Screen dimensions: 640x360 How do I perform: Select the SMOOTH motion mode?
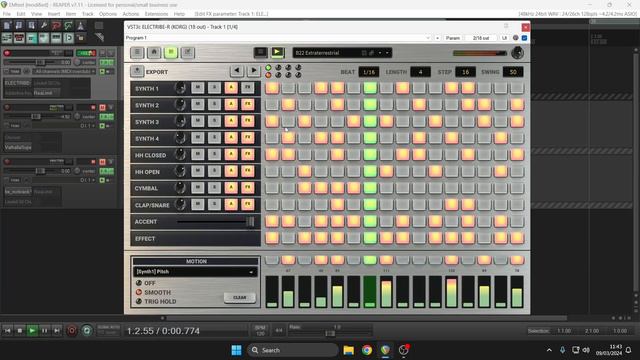click(x=139, y=292)
